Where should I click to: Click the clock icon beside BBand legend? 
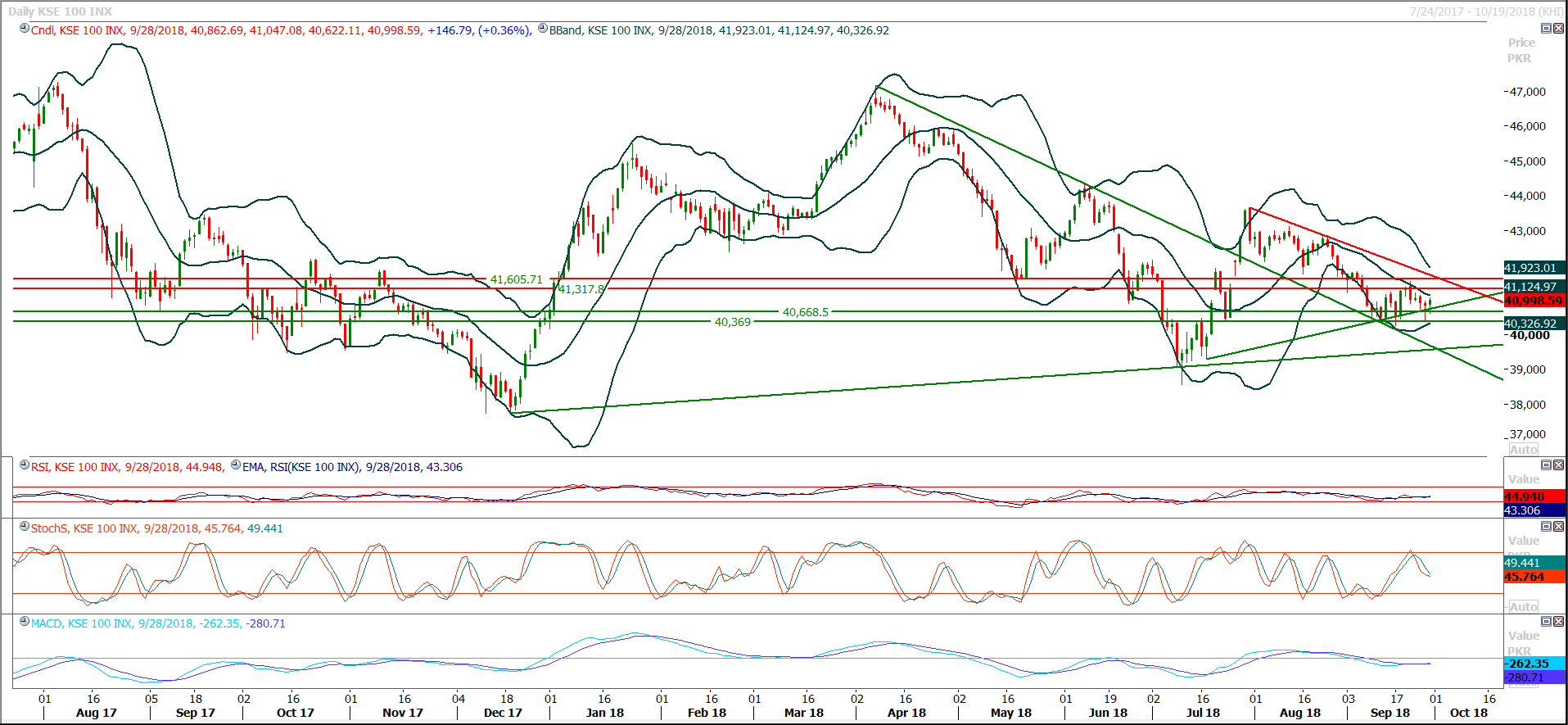click(x=543, y=29)
